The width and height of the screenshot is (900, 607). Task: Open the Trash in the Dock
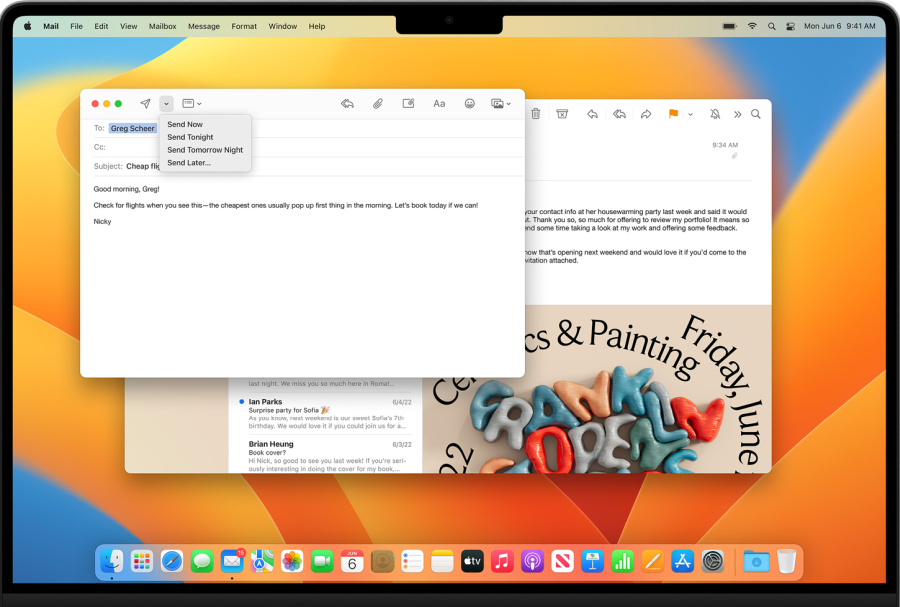tap(786, 561)
